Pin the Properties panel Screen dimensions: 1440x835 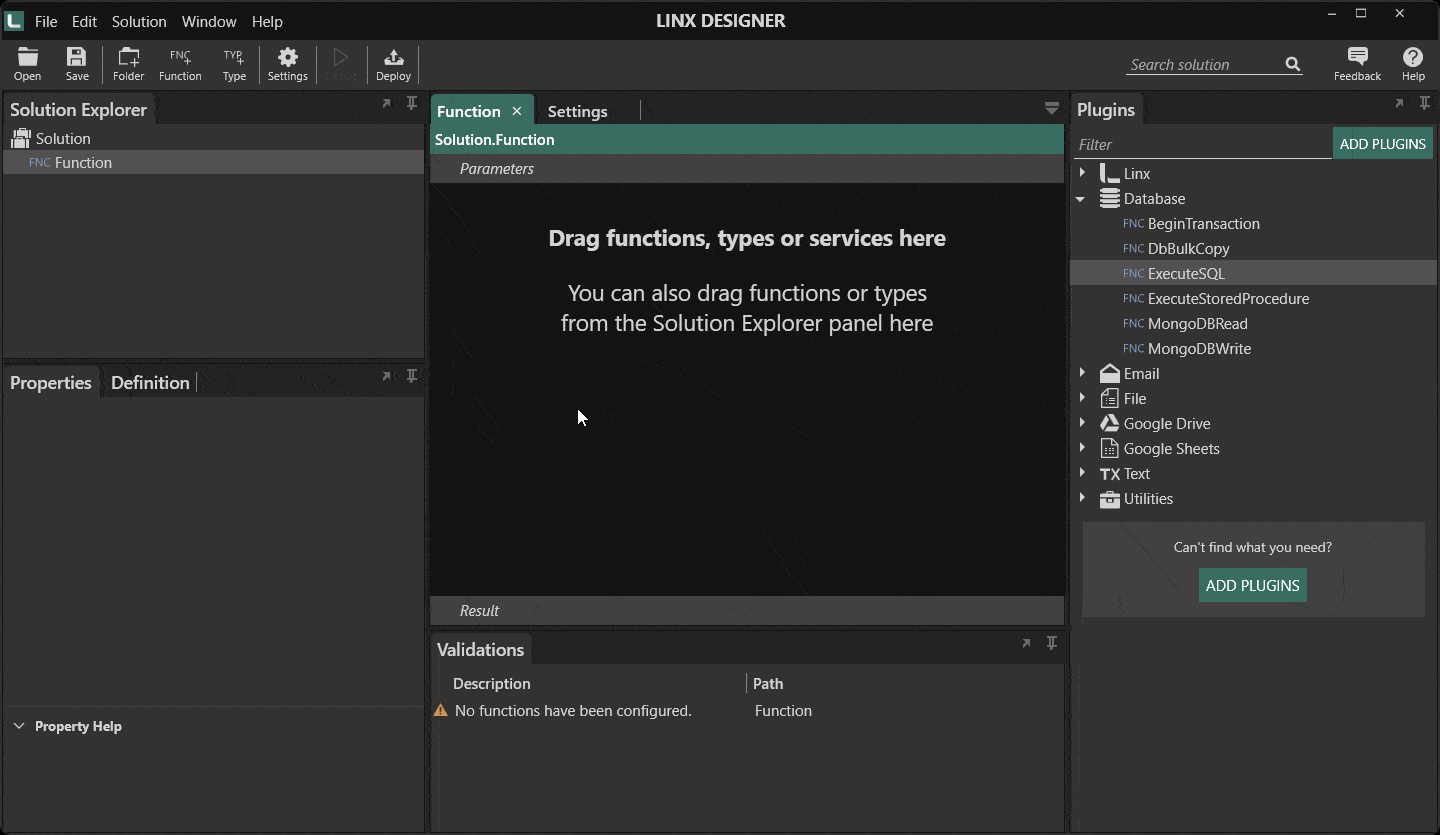pos(412,376)
